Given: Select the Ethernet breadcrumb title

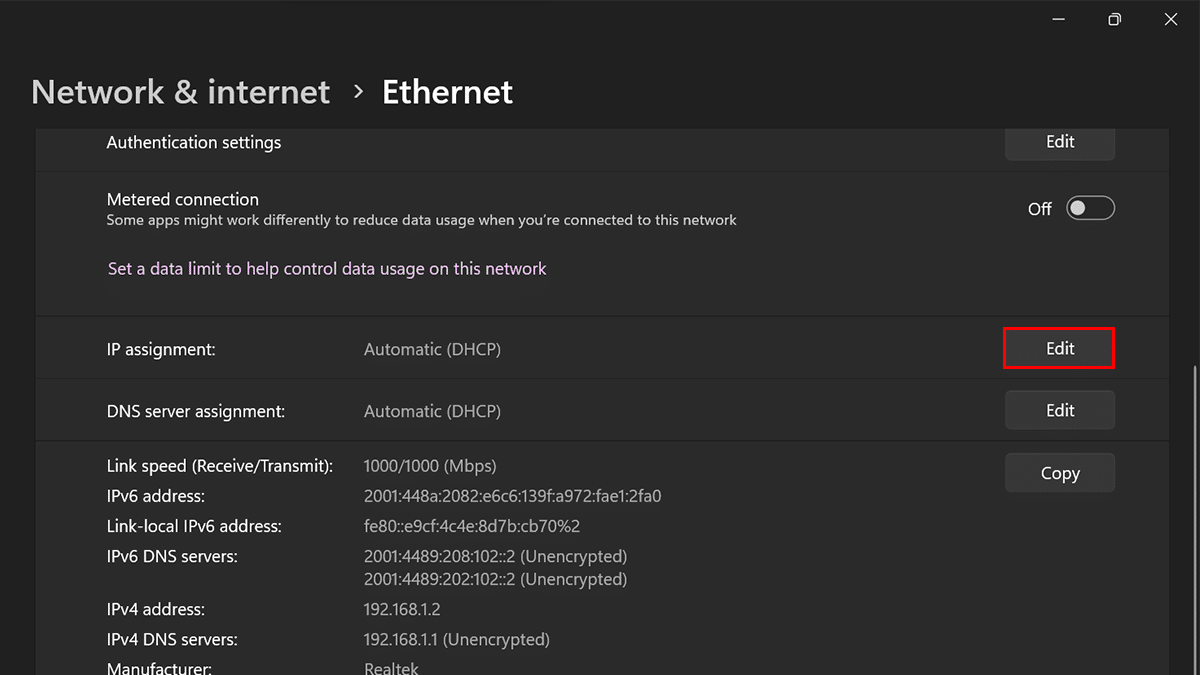Looking at the screenshot, I should point(447,91).
